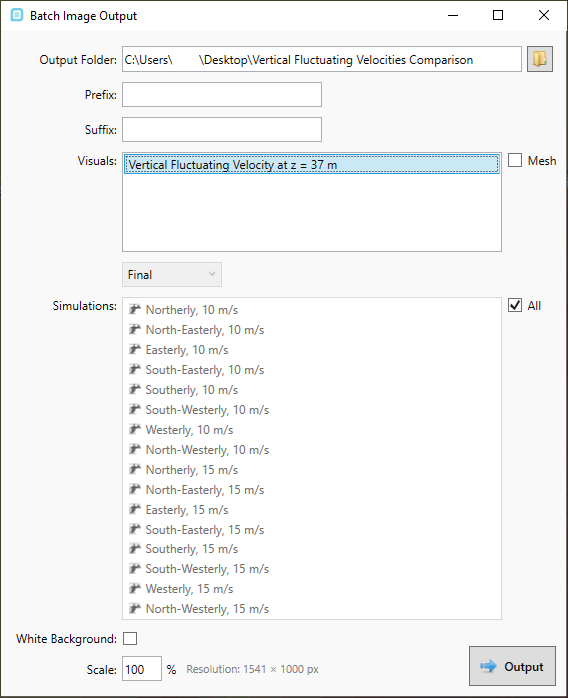
Task: Click the Output Folder path field
Action: [322, 59]
